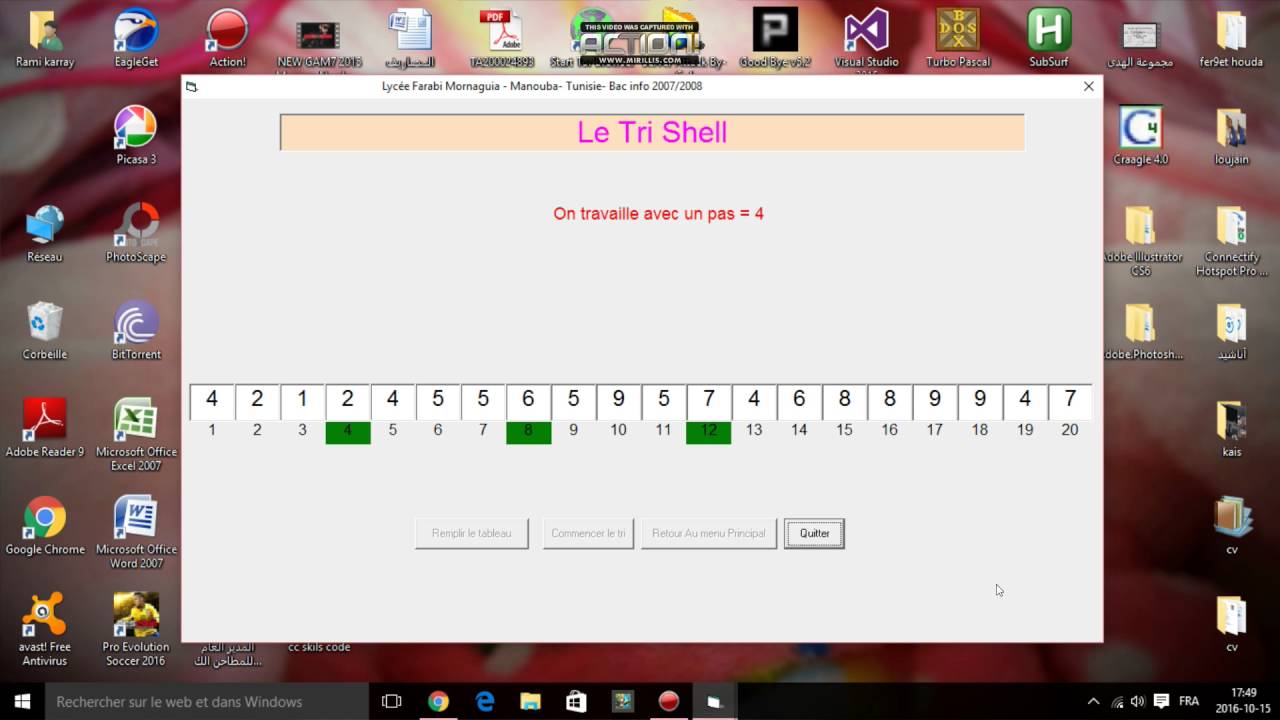
Task: Open the Rami karray desktop folder
Action: pos(45,40)
